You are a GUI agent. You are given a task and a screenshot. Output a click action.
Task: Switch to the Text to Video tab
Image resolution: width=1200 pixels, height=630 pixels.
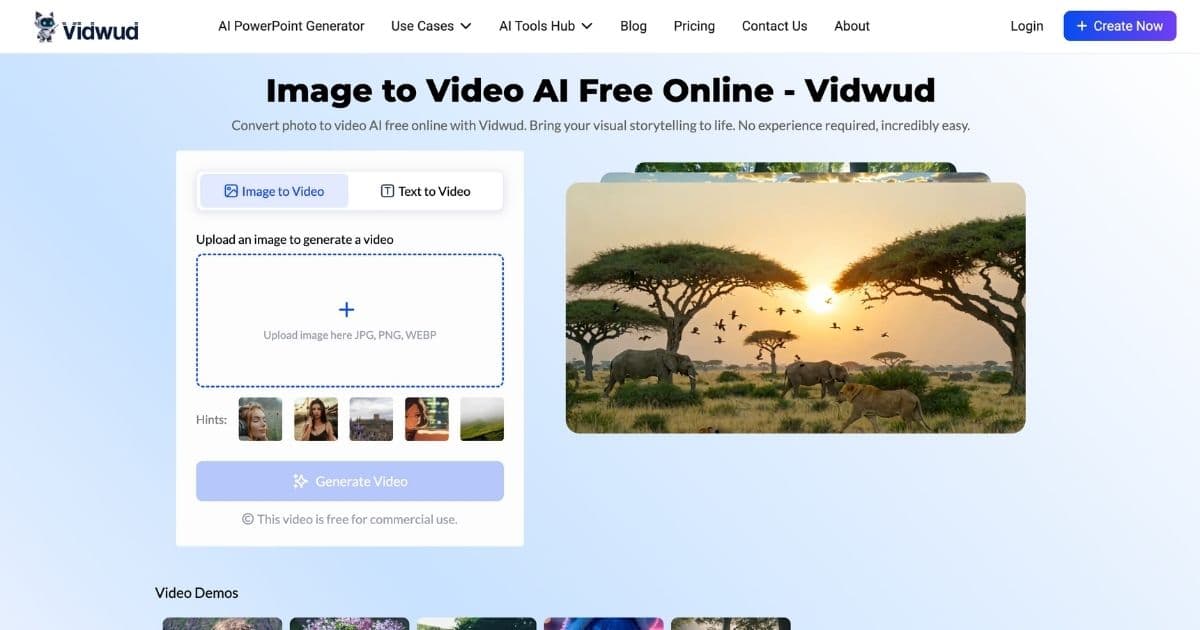click(x=425, y=191)
